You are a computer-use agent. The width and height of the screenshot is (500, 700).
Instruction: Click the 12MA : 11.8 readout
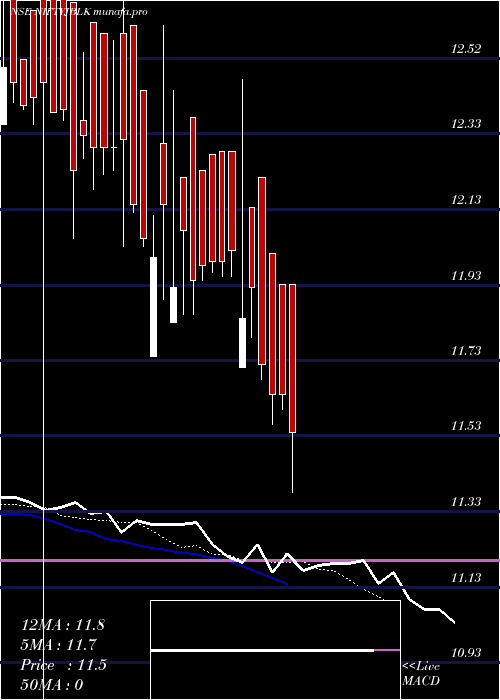63,625
